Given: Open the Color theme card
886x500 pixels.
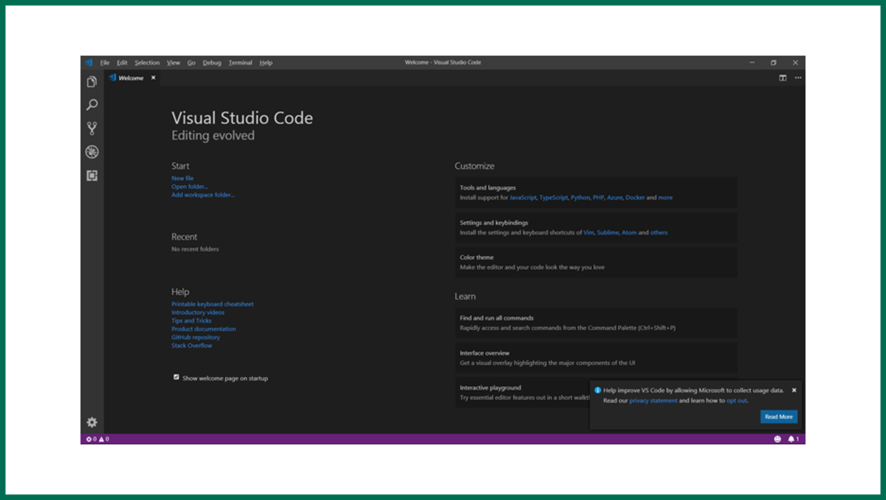Looking at the screenshot, I should tap(596, 262).
